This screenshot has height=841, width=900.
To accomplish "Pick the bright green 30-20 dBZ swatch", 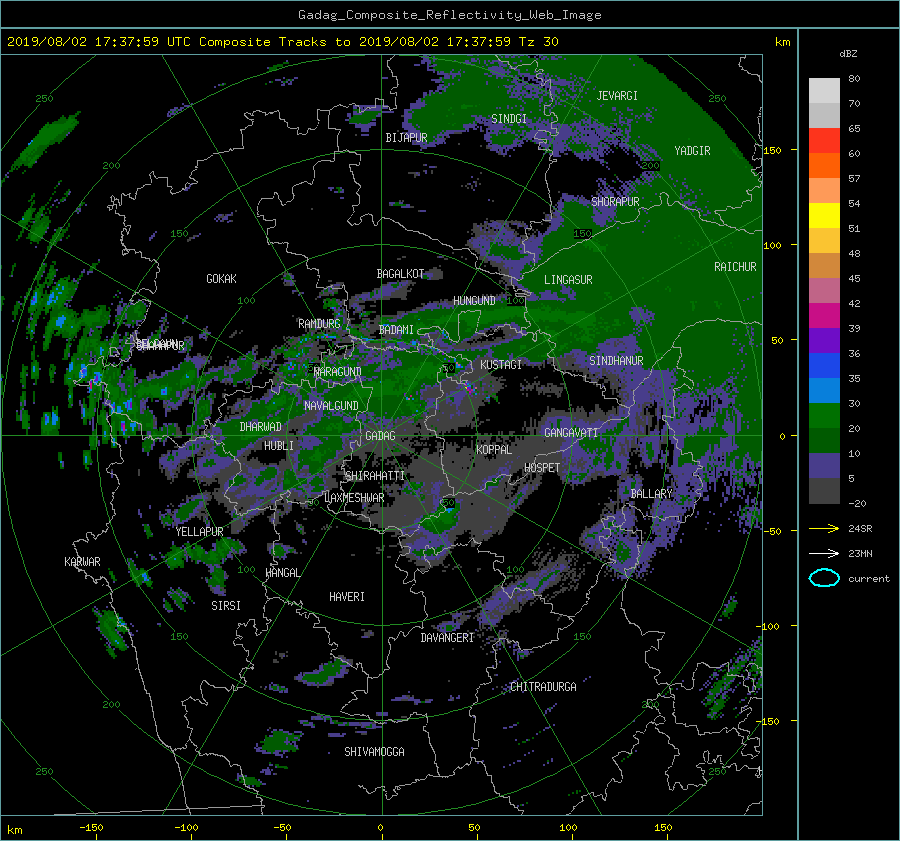I will pos(824,416).
